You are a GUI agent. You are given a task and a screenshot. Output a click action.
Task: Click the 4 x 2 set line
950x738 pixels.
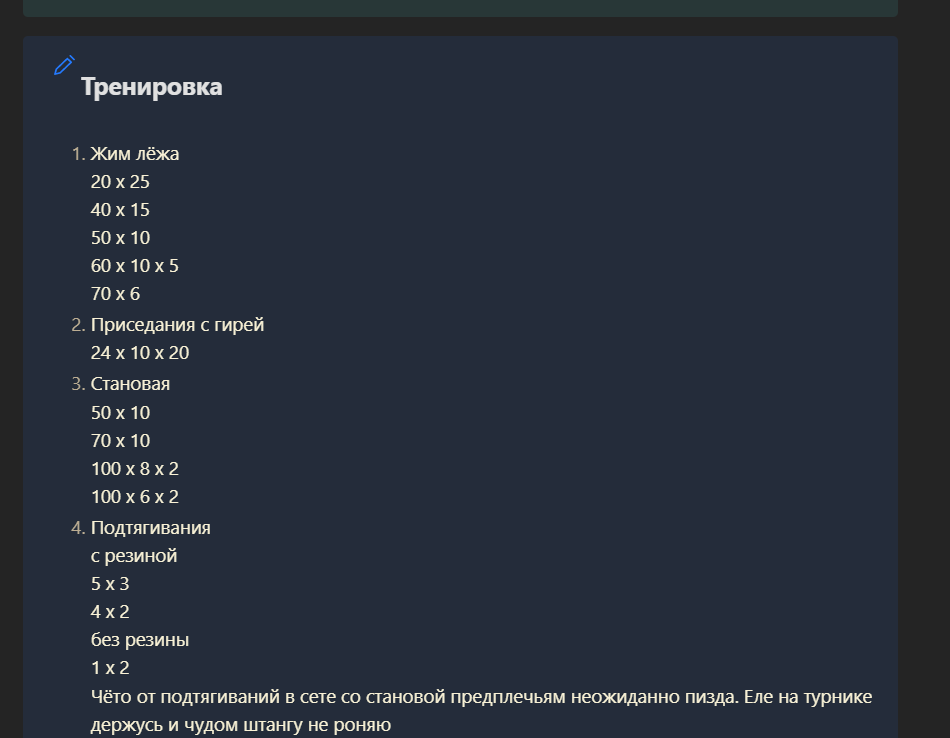pyautogui.click(x=110, y=612)
